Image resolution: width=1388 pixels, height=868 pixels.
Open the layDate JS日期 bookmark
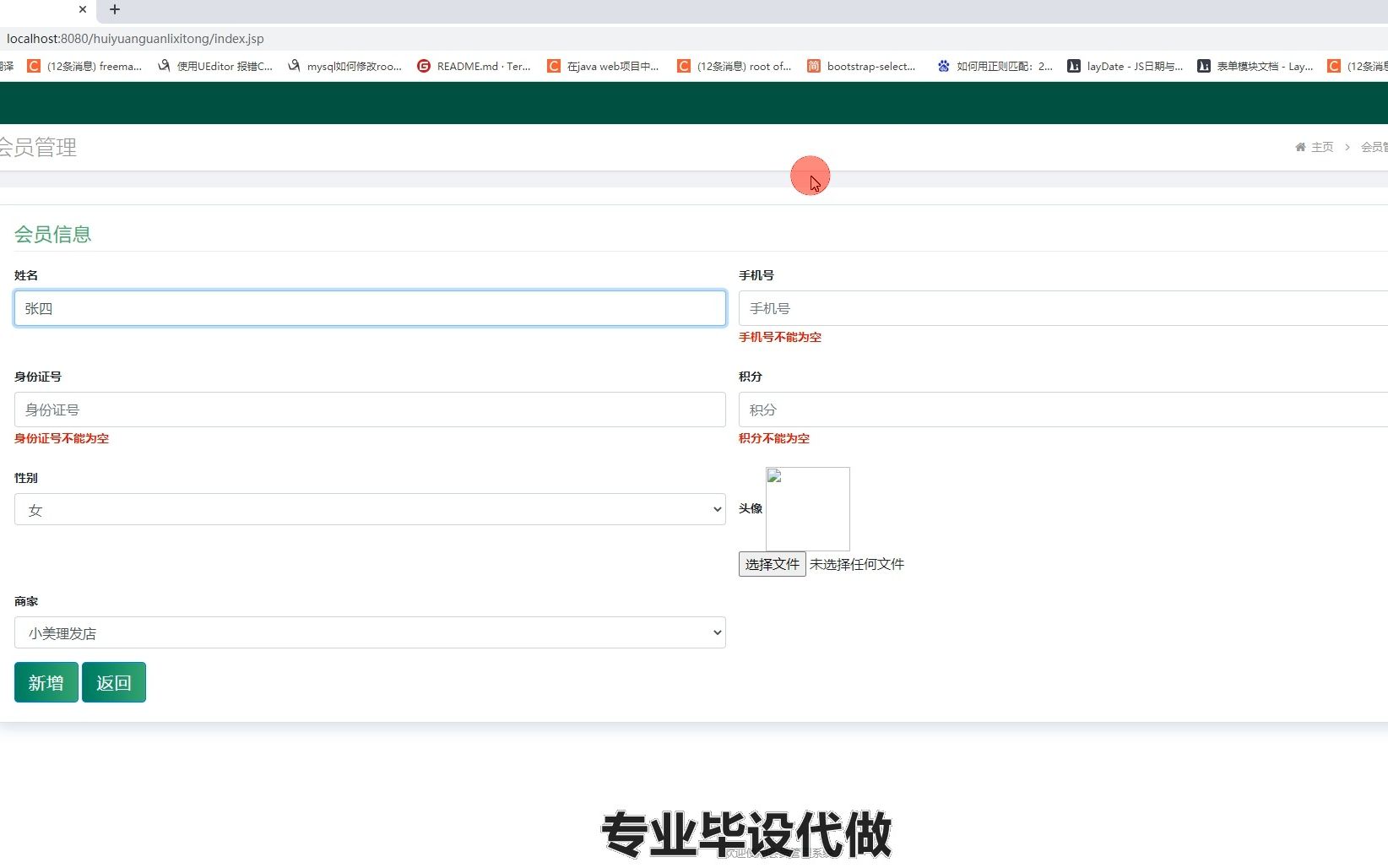(1125, 66)
